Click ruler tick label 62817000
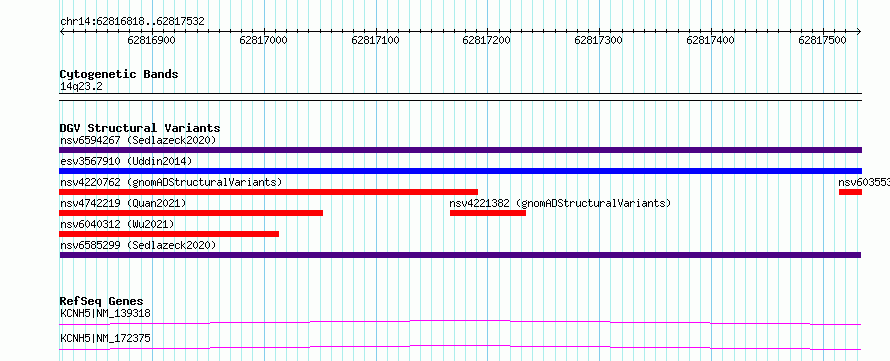Viewport: 890px width, 361px height. tap(263, 40)
